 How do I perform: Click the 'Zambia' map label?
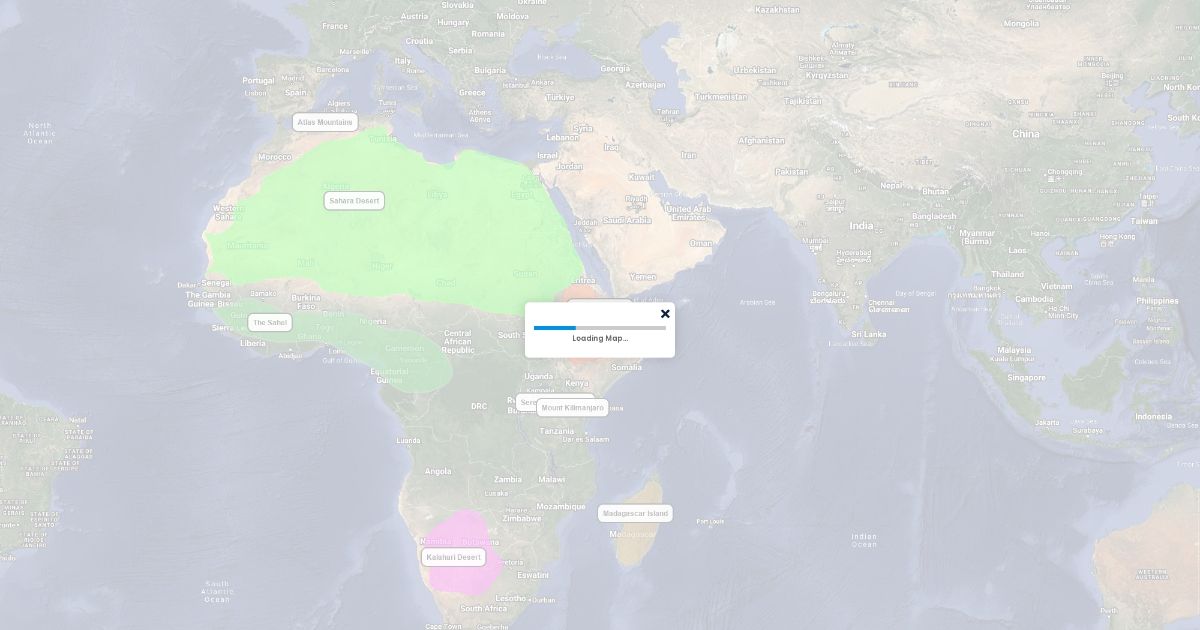point(507,479)
